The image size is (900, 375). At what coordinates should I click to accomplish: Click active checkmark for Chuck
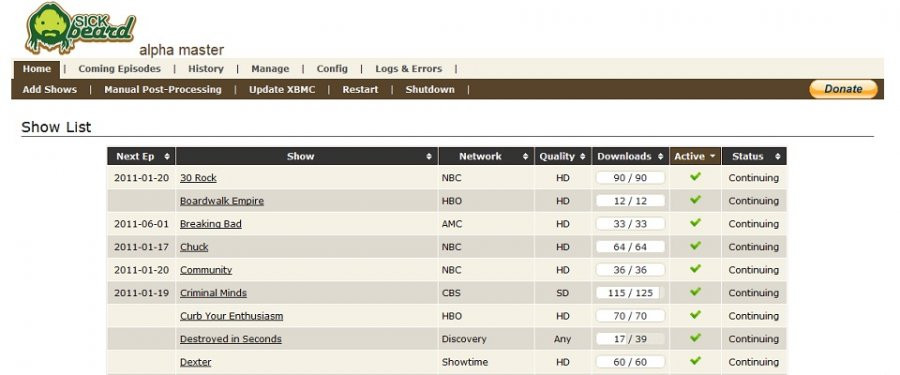pyautogui.click(x=695, y=245)
